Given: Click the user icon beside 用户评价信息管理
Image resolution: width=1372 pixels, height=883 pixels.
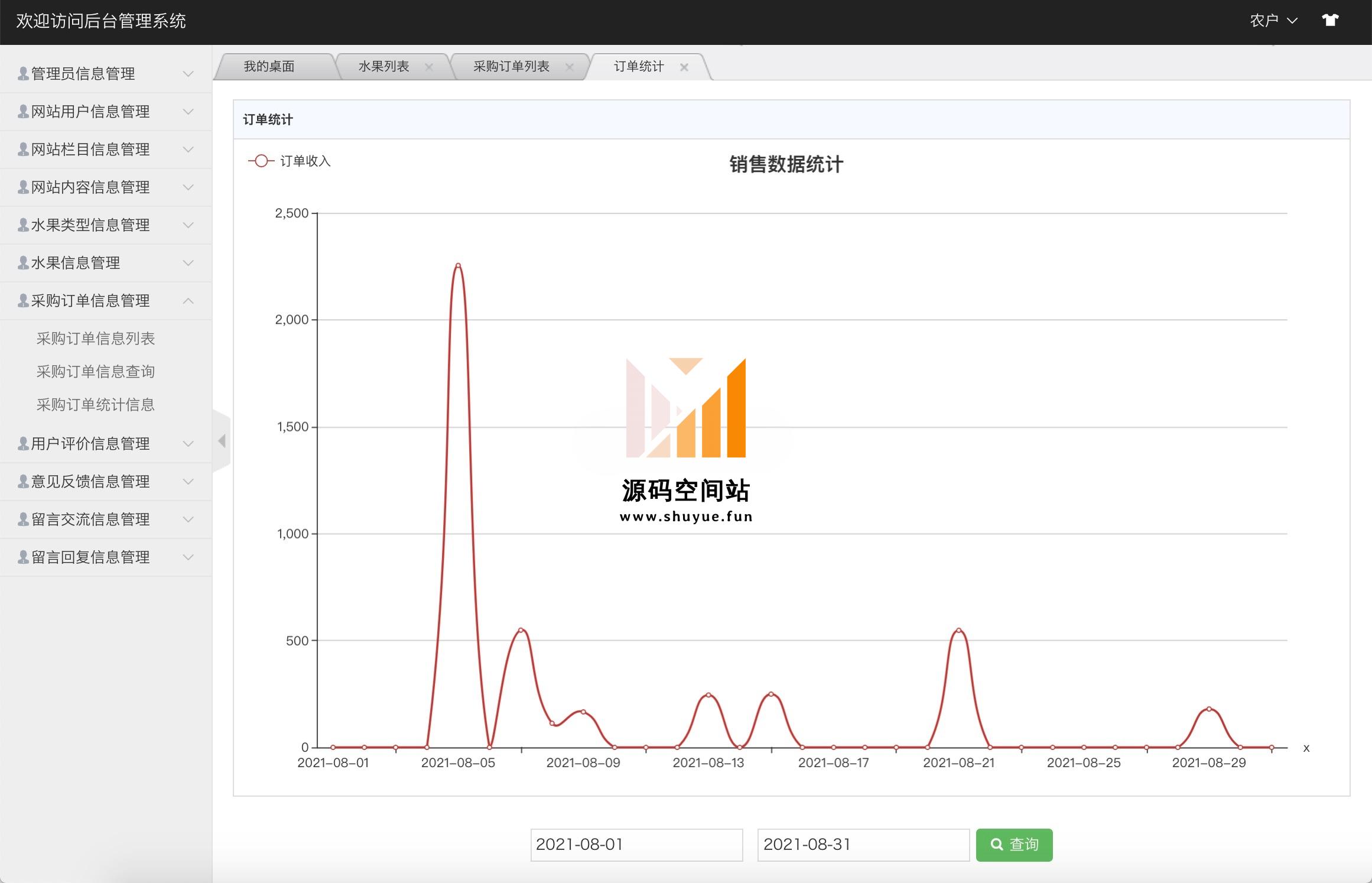Looking at the screenshot, I should pos(23,444).
